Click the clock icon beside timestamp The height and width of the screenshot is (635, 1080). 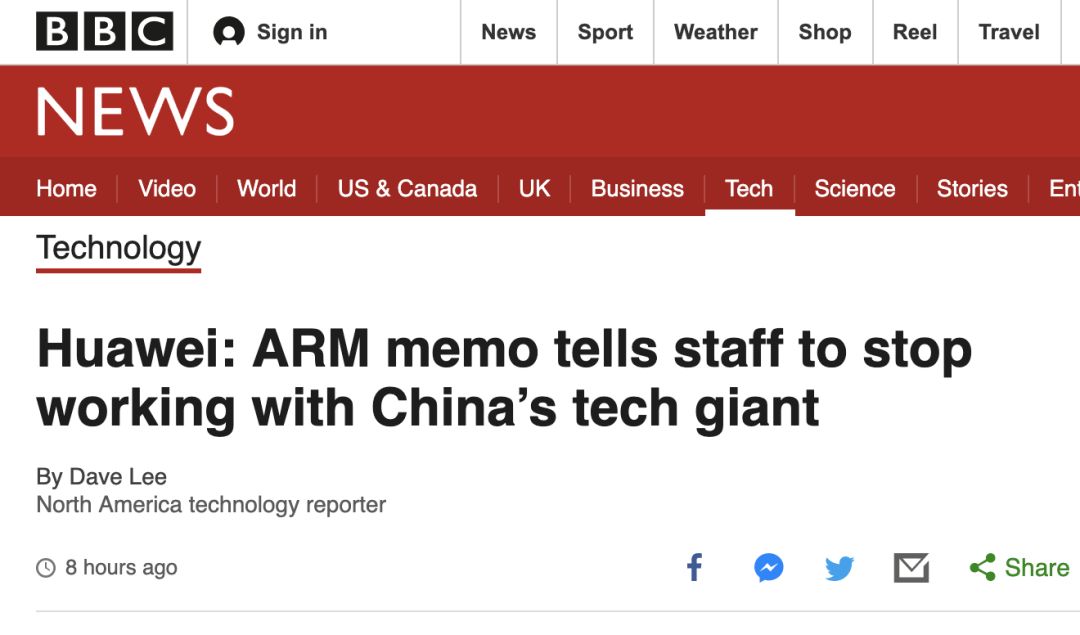click(45, 568)
